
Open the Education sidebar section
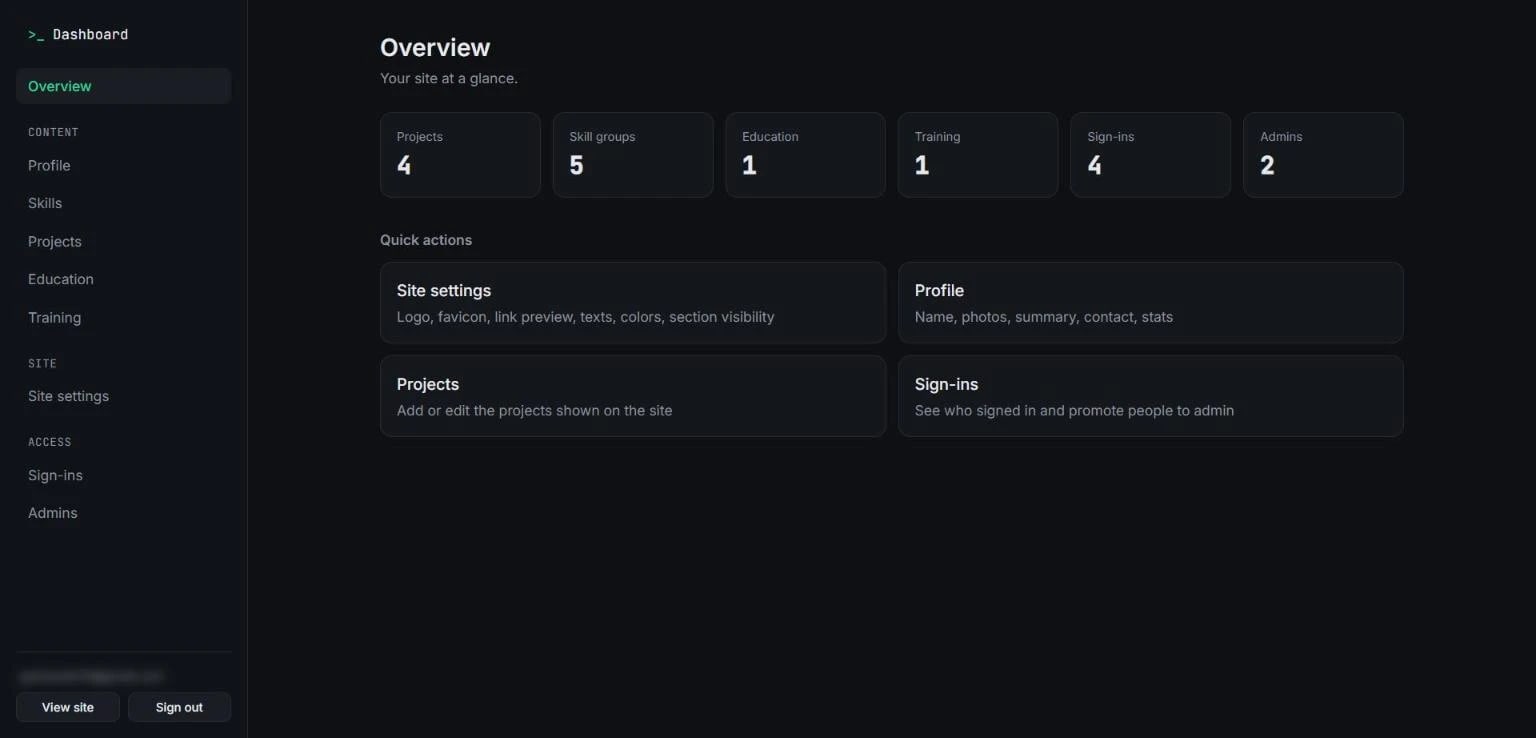point(61,279)
